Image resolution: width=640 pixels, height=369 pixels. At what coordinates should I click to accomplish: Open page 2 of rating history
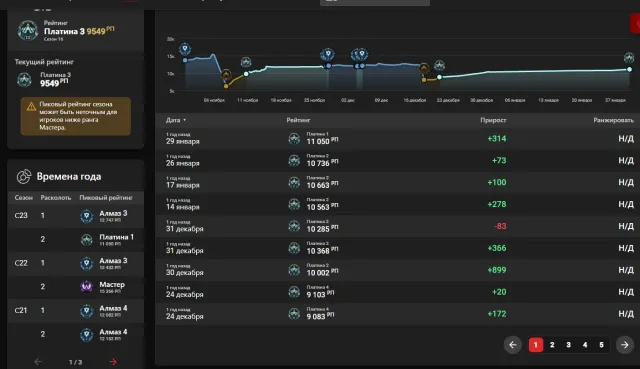coord(552,345)
